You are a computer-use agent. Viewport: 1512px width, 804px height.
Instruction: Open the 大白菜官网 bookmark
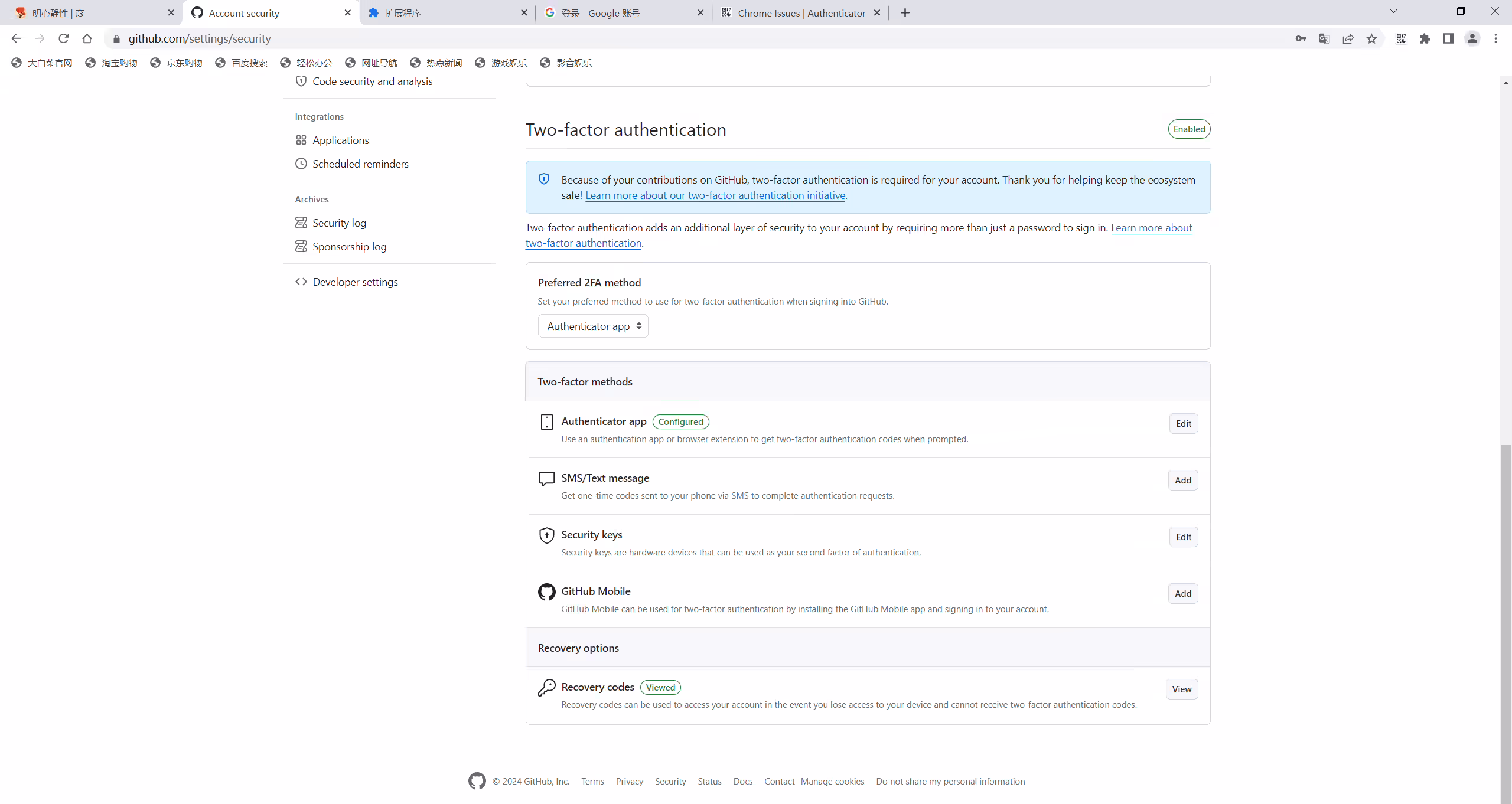tap(42, 63)
